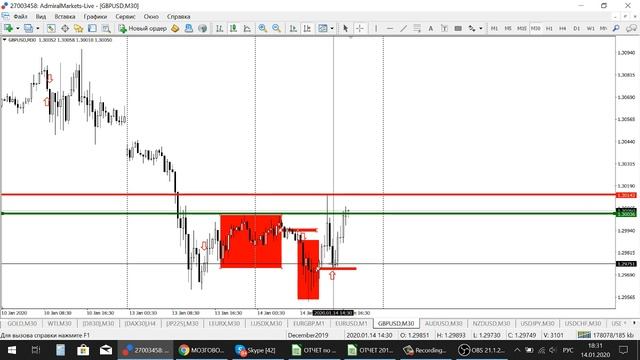Select the trendline drawing tool

[403, 28]
